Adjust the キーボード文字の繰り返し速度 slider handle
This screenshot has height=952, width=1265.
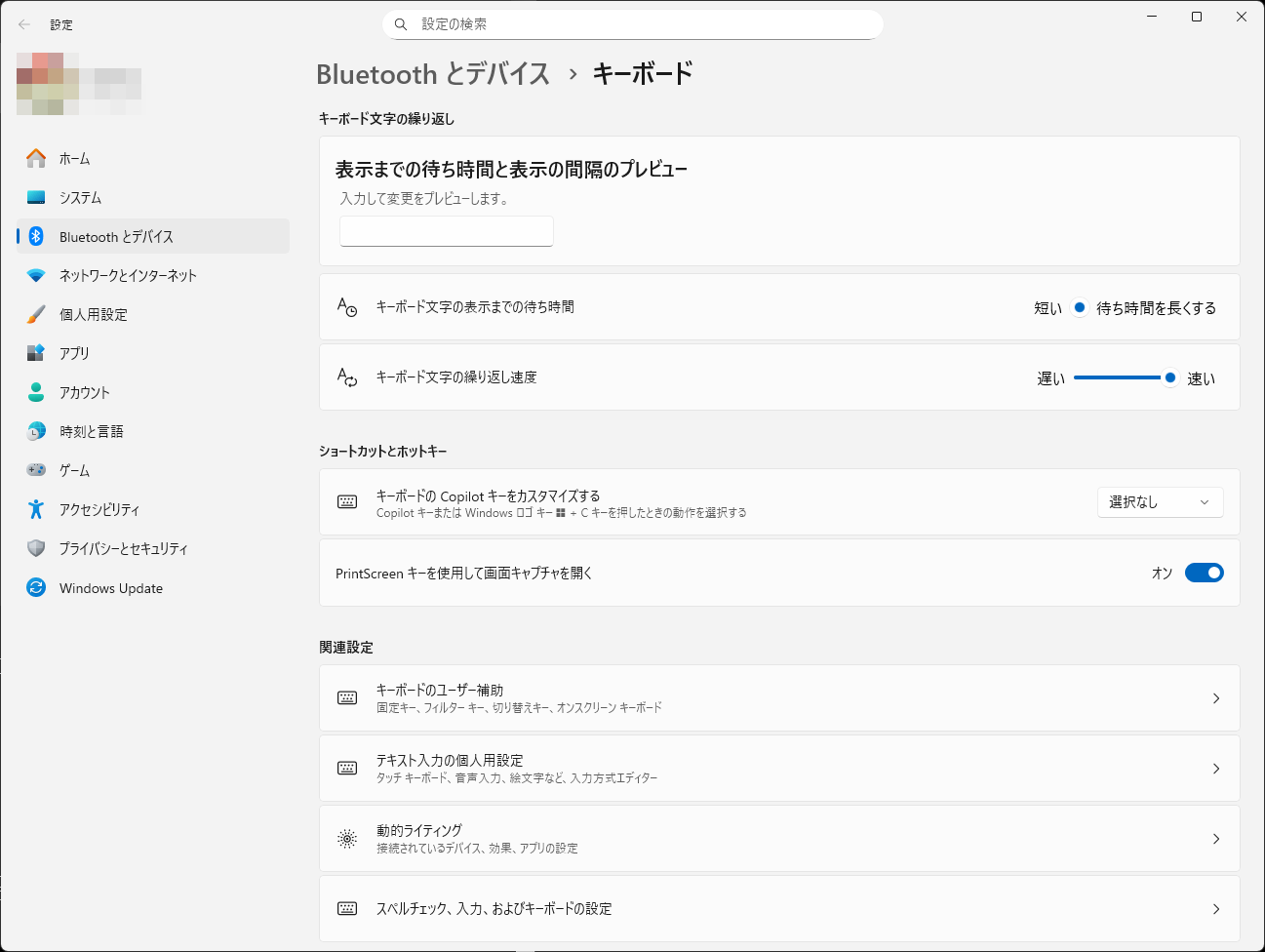(x=1169, y=377)
